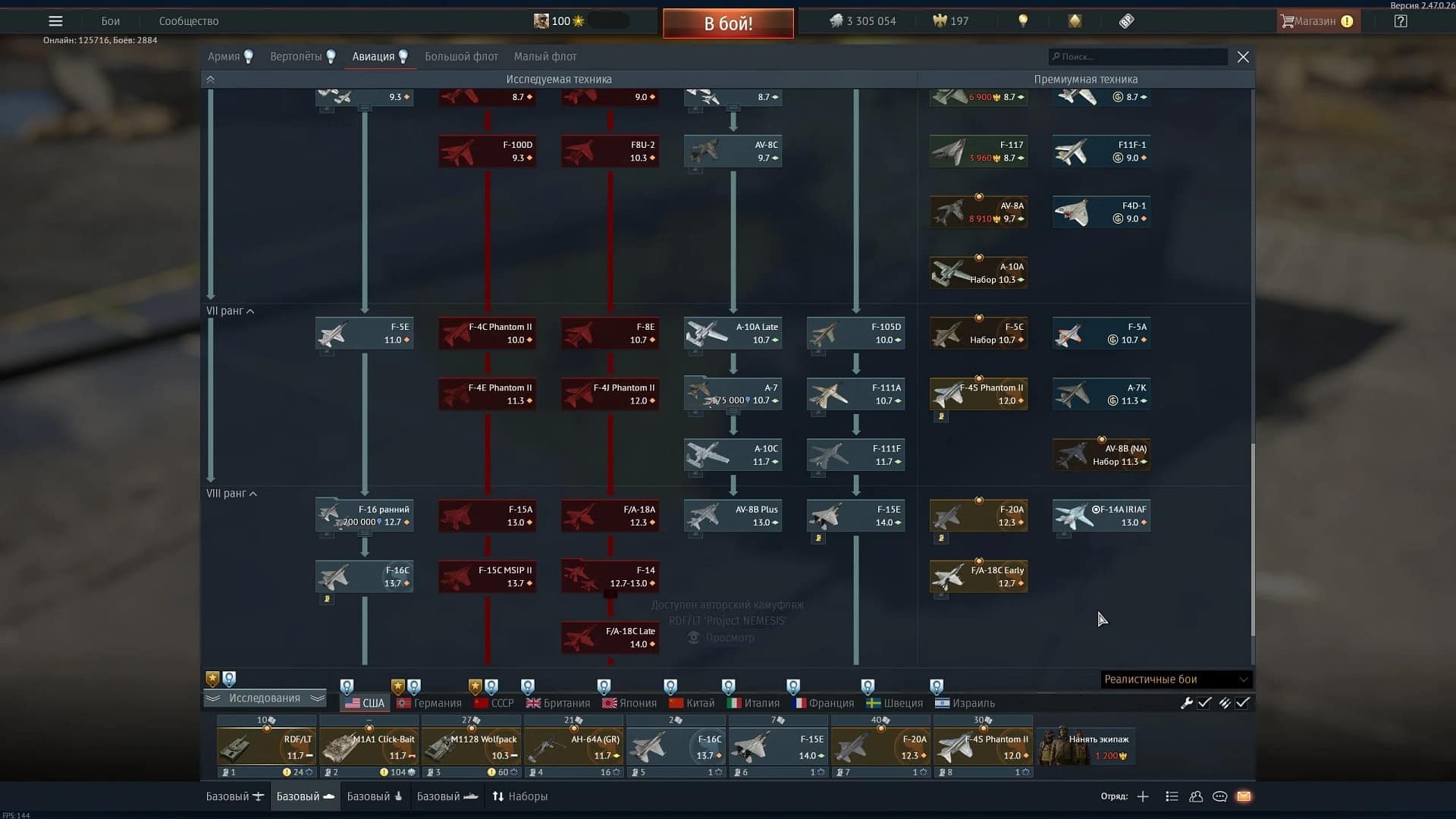Toggle auto-refill ammo checkbox

tap(1242, 703)
